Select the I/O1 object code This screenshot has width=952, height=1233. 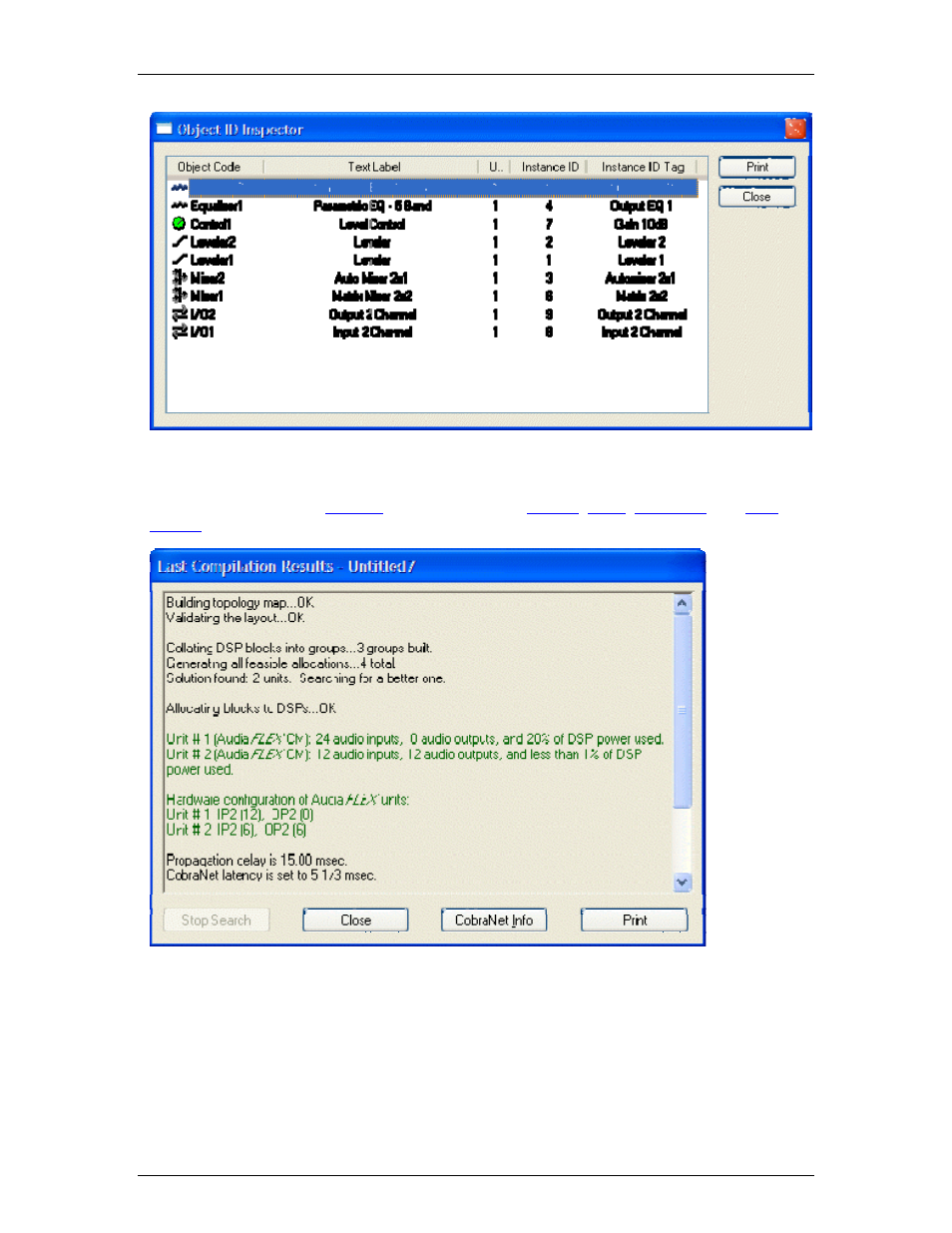point(202,331)
